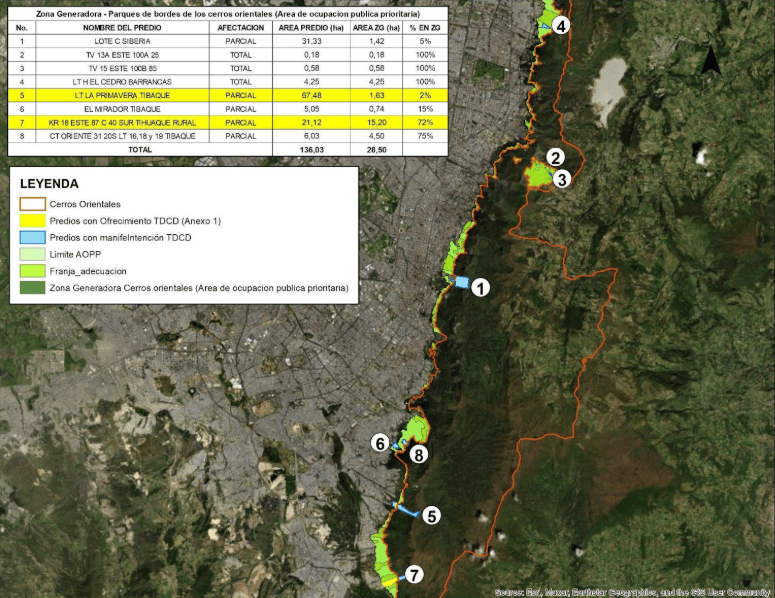Click the 'AREA ZG (ha)' column header
The image size is (775, 598).
pos(376,28)
